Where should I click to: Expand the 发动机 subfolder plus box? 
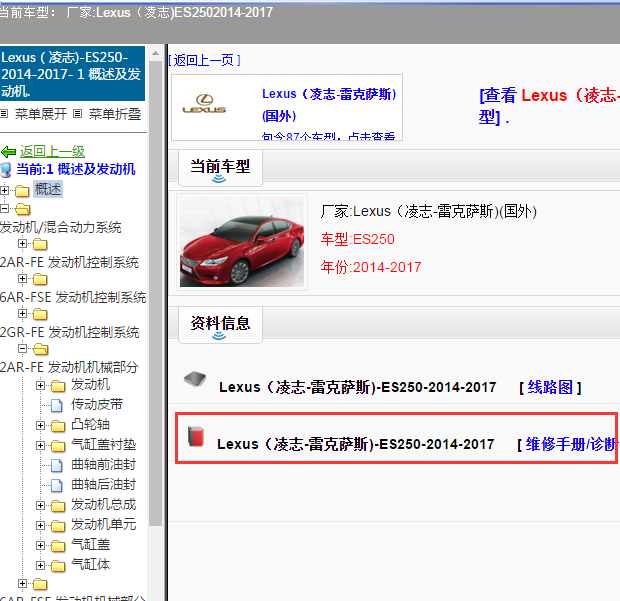click(x=40, y=385)
